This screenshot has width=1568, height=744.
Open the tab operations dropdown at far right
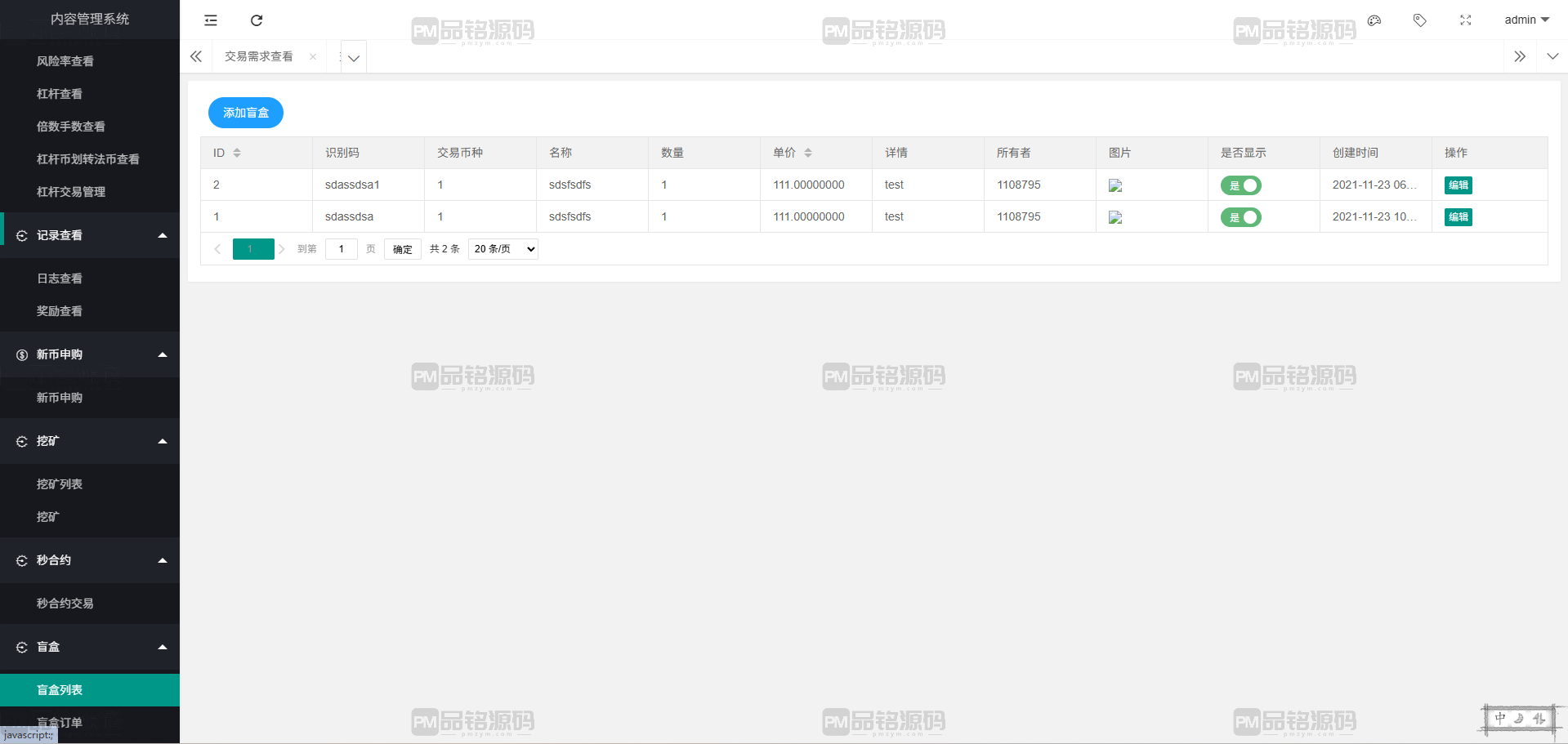[1552, 56]
